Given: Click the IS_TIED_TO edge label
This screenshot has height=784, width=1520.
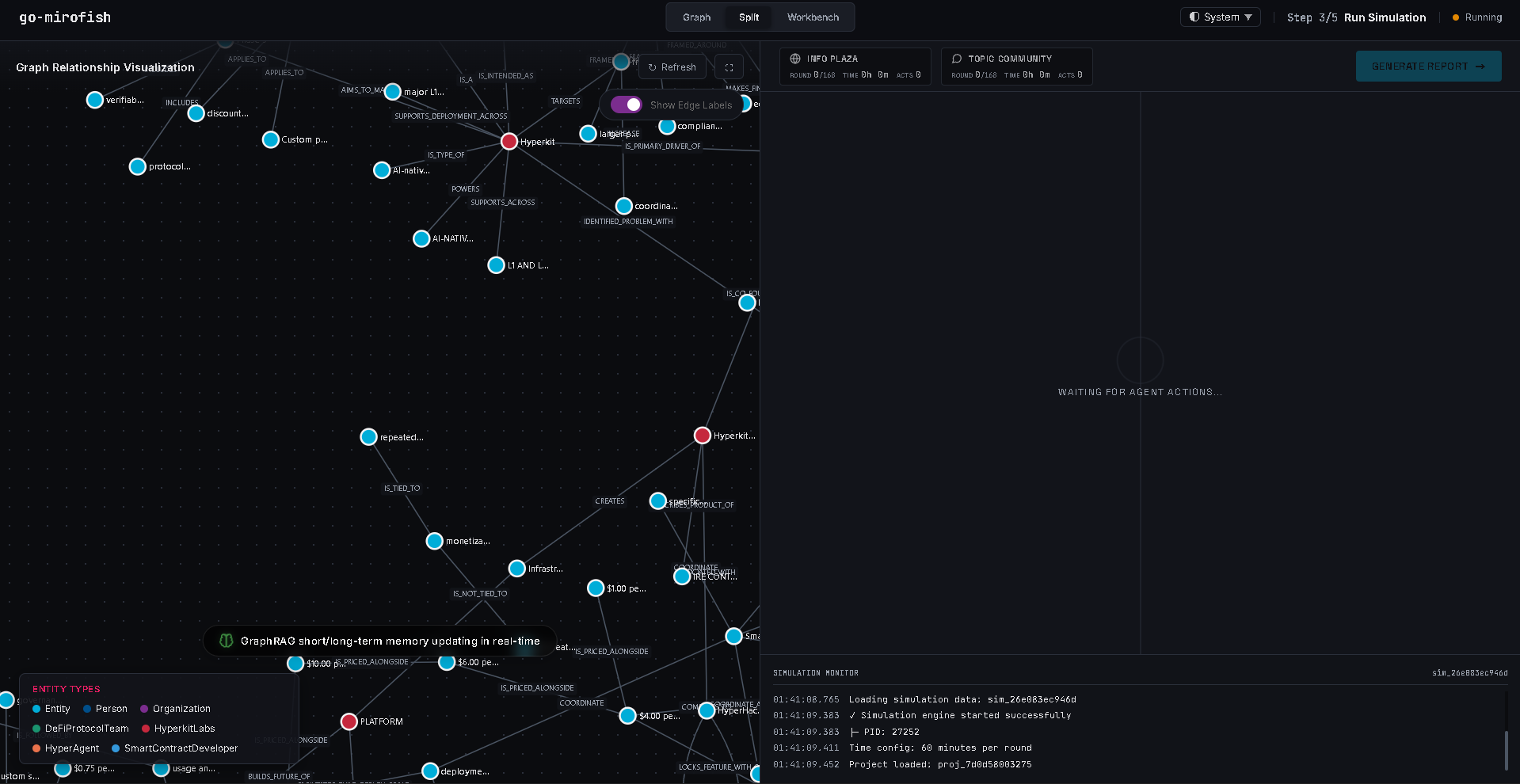Looking at the screenshot, I should click(402, 489).
